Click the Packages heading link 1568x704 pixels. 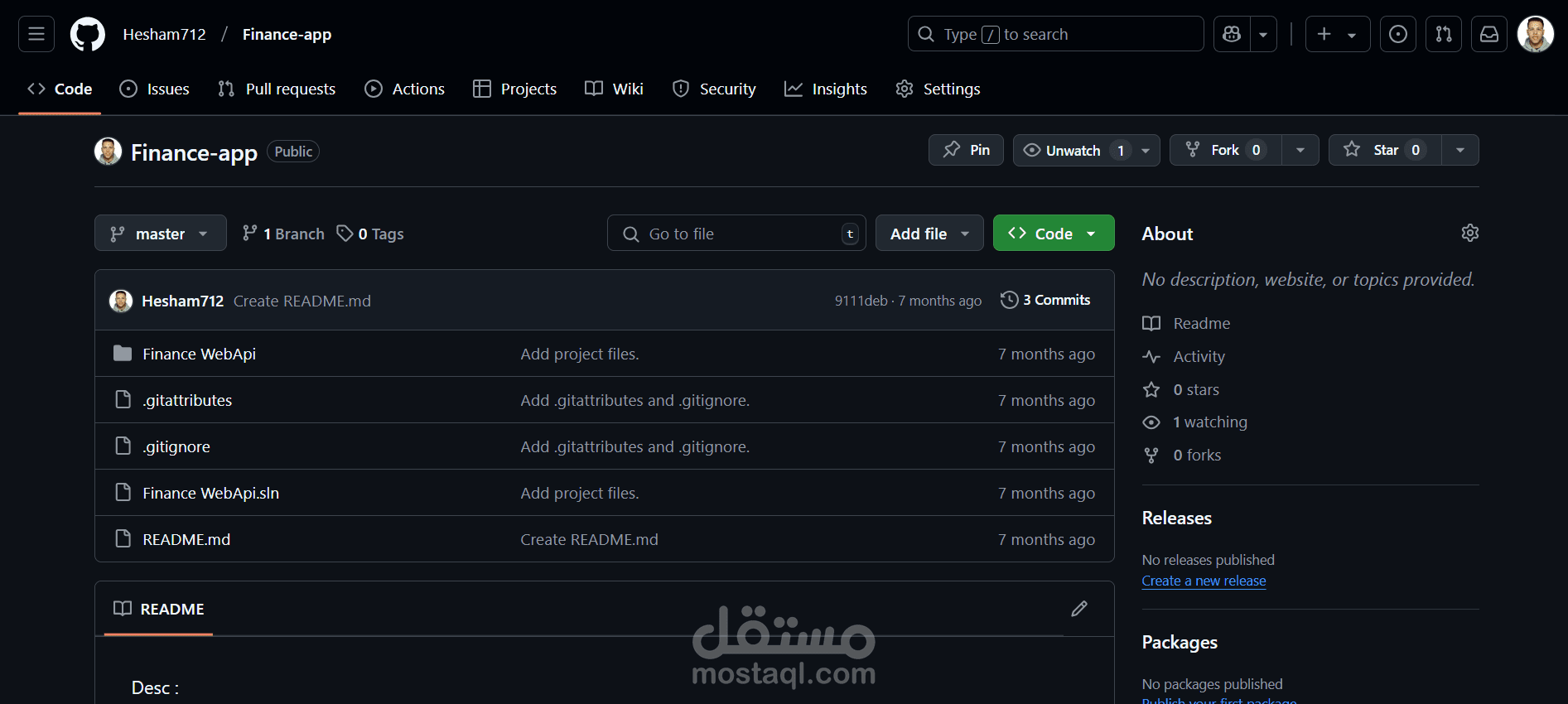pos(1180,642)
